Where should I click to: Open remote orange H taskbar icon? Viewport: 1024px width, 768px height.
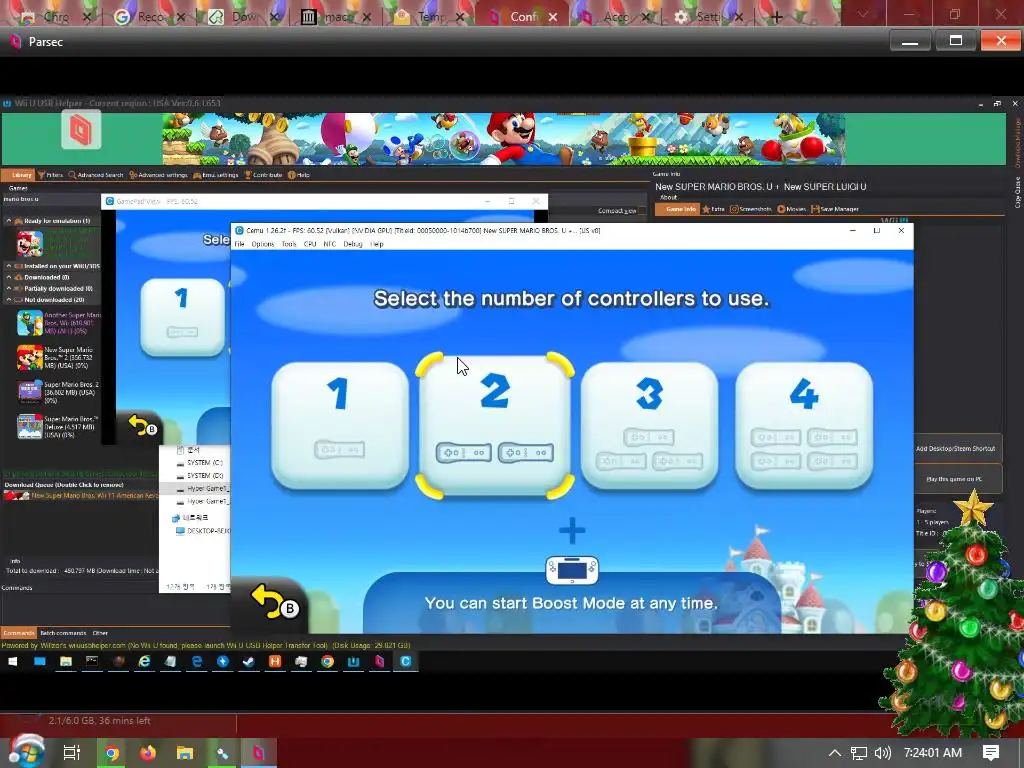click(x=275, y=662)
